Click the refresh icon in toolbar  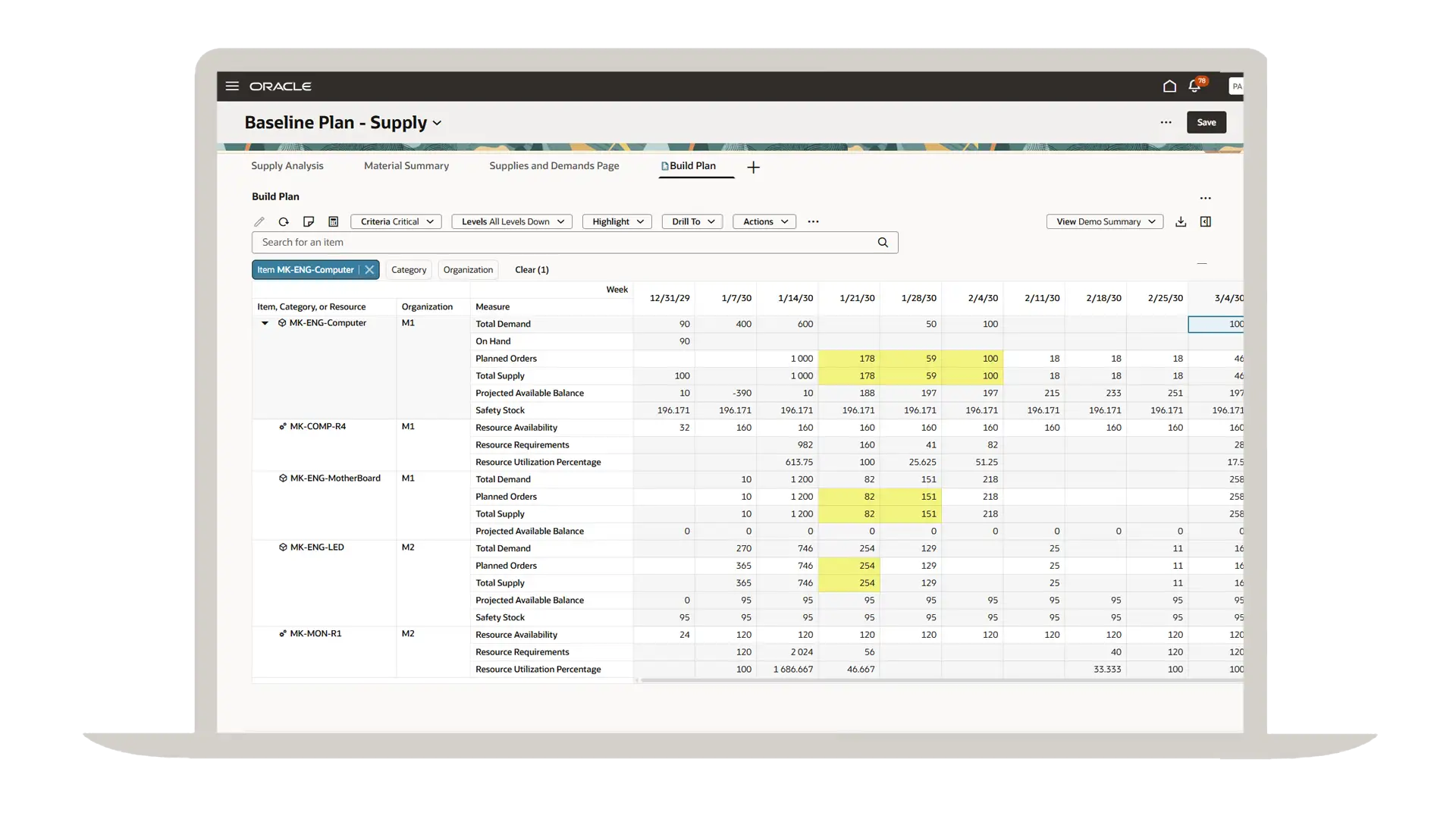click(284, 222)
